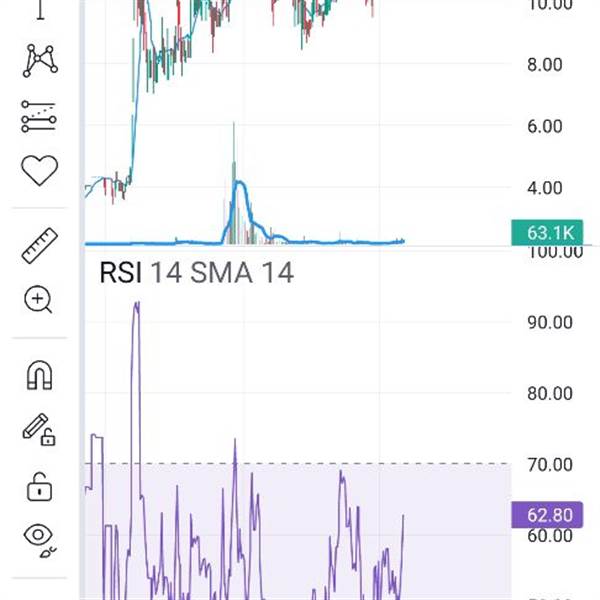
Task: Click the 14 SMA 14 indicator parameters
Action: coord(222,272)
